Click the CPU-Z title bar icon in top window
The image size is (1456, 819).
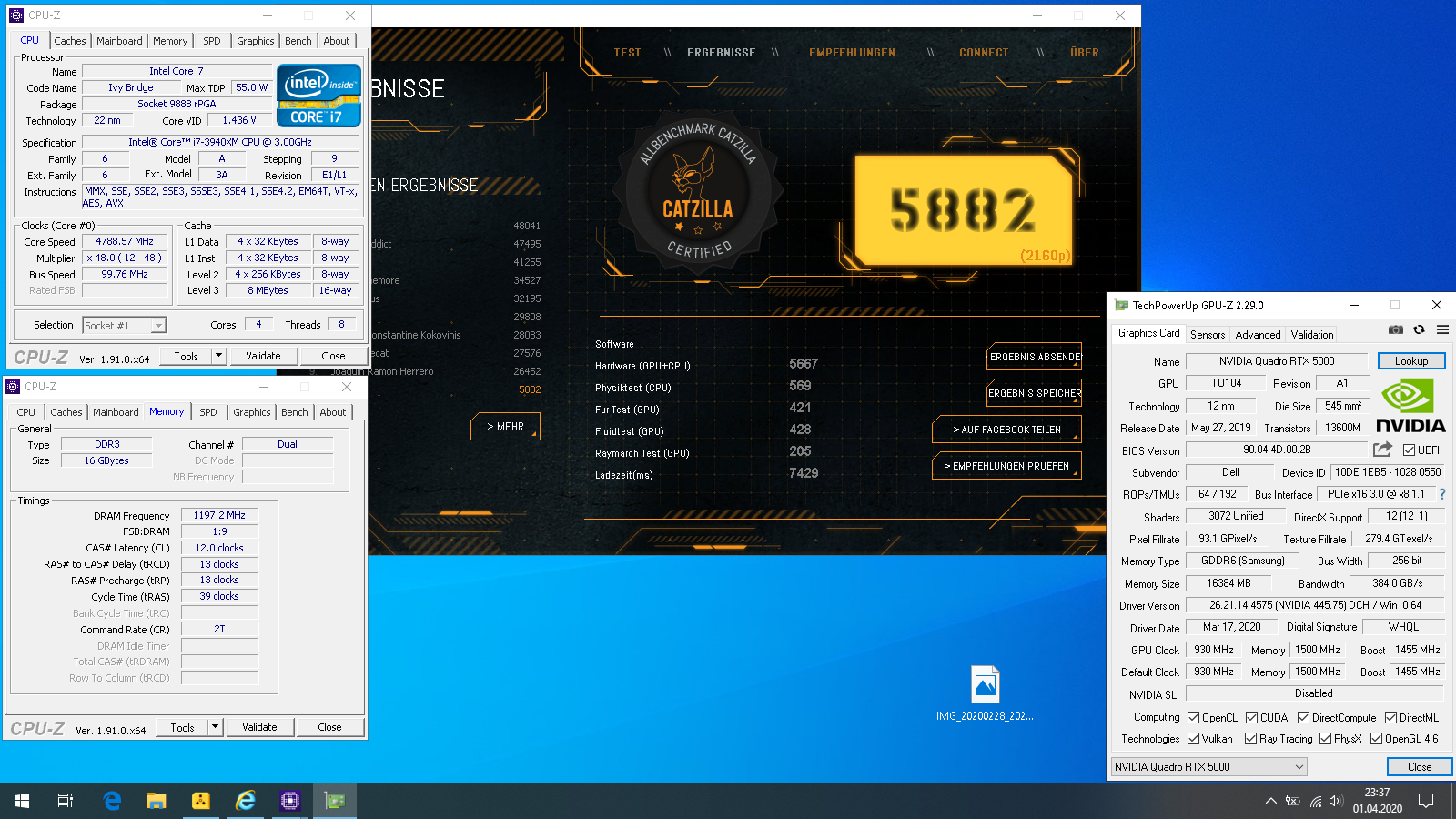15,15
